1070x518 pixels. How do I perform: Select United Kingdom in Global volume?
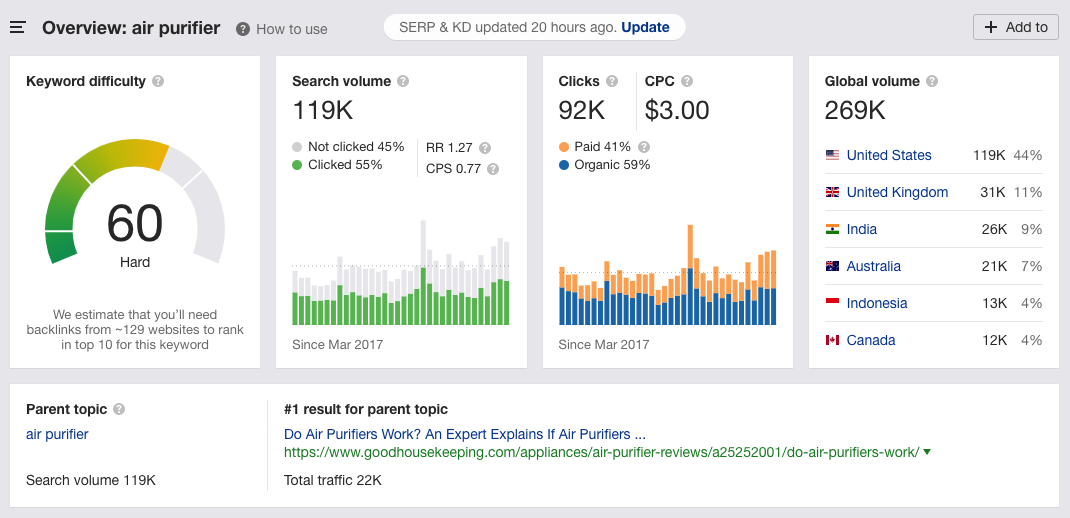click(x=896, y=192)
